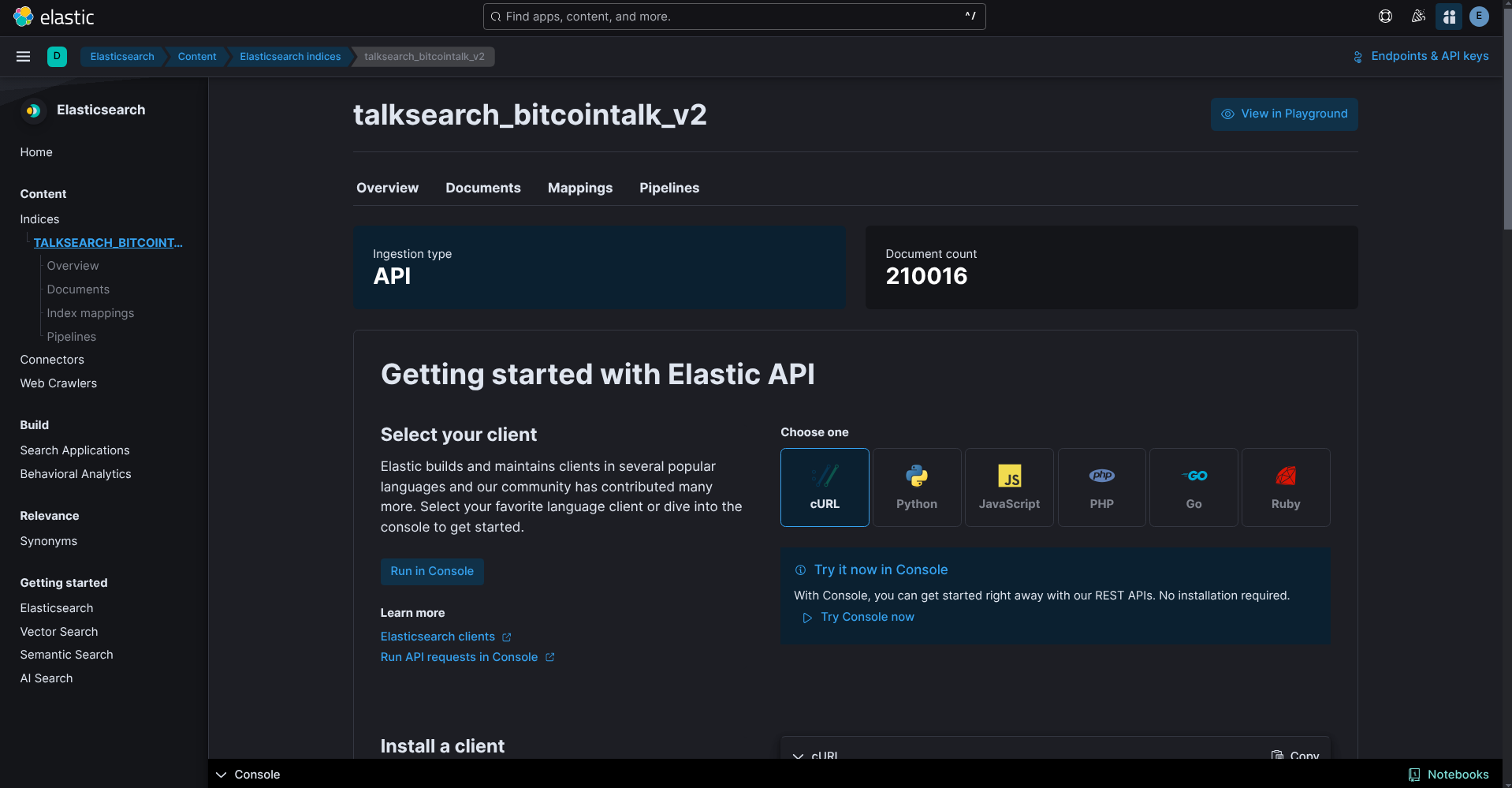Image resolution: width=1512 pixels, height=788 pixels.
Task: Select the JavaScript client option
Action: click(x=1009, y=487)
